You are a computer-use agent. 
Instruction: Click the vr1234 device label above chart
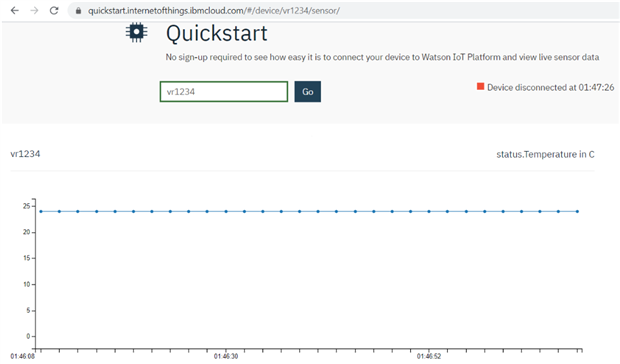(x=25, y=154)
